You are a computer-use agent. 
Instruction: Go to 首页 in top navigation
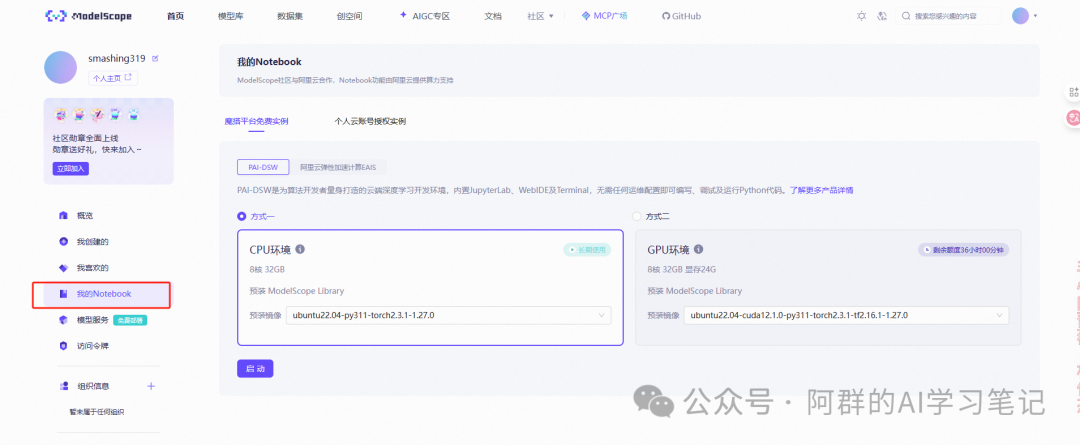pos(176,16)
